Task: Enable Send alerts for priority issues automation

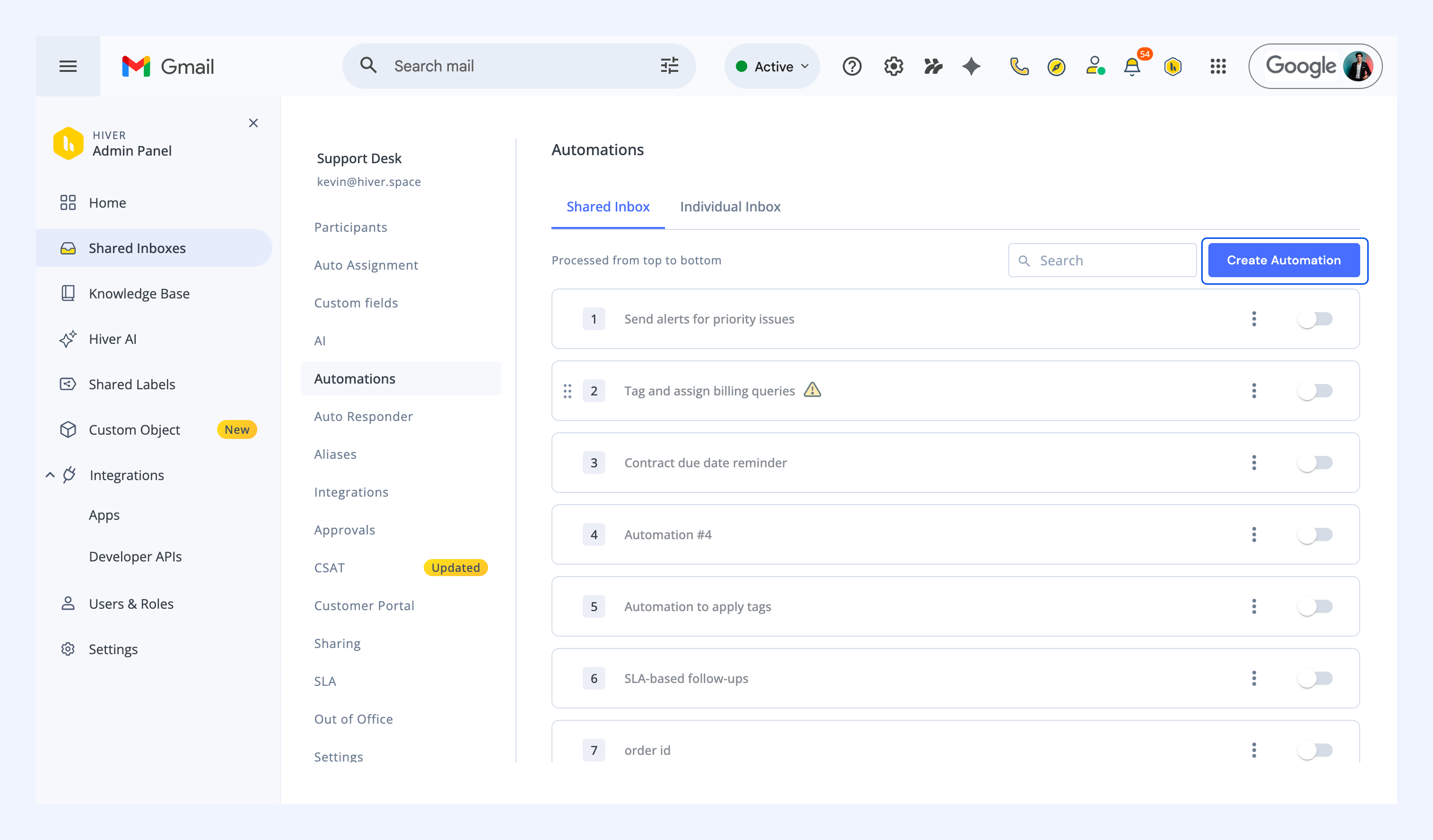Action: [1315, 319]
